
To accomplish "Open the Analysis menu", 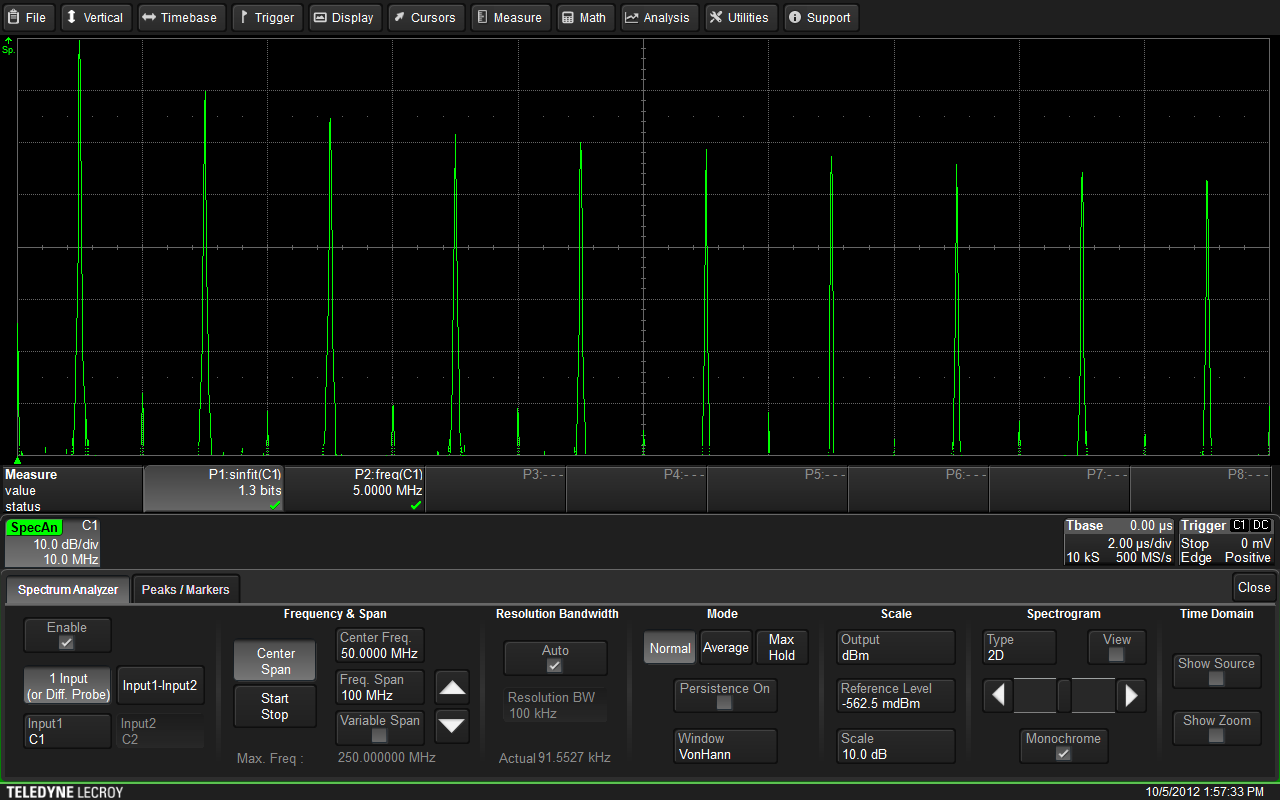I will click(657, 17).
